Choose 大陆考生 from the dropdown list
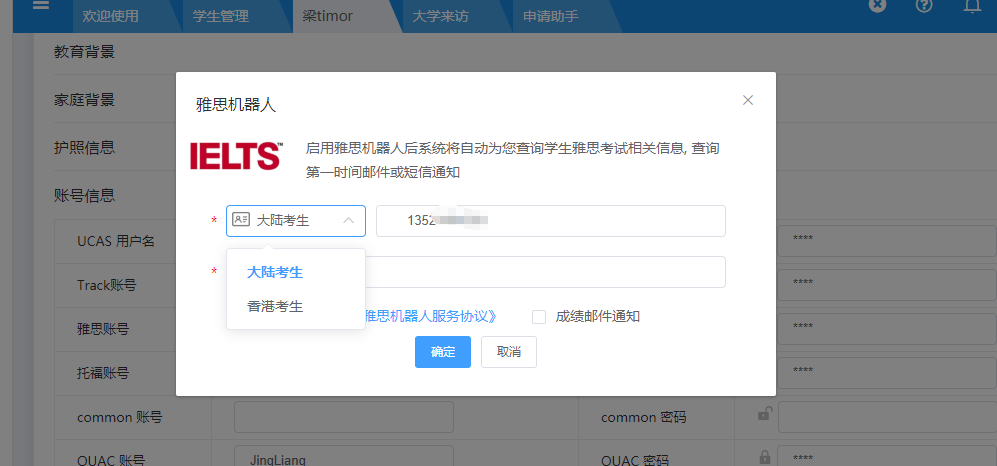Viewport: 997px width, 466px height. point(296,272)
